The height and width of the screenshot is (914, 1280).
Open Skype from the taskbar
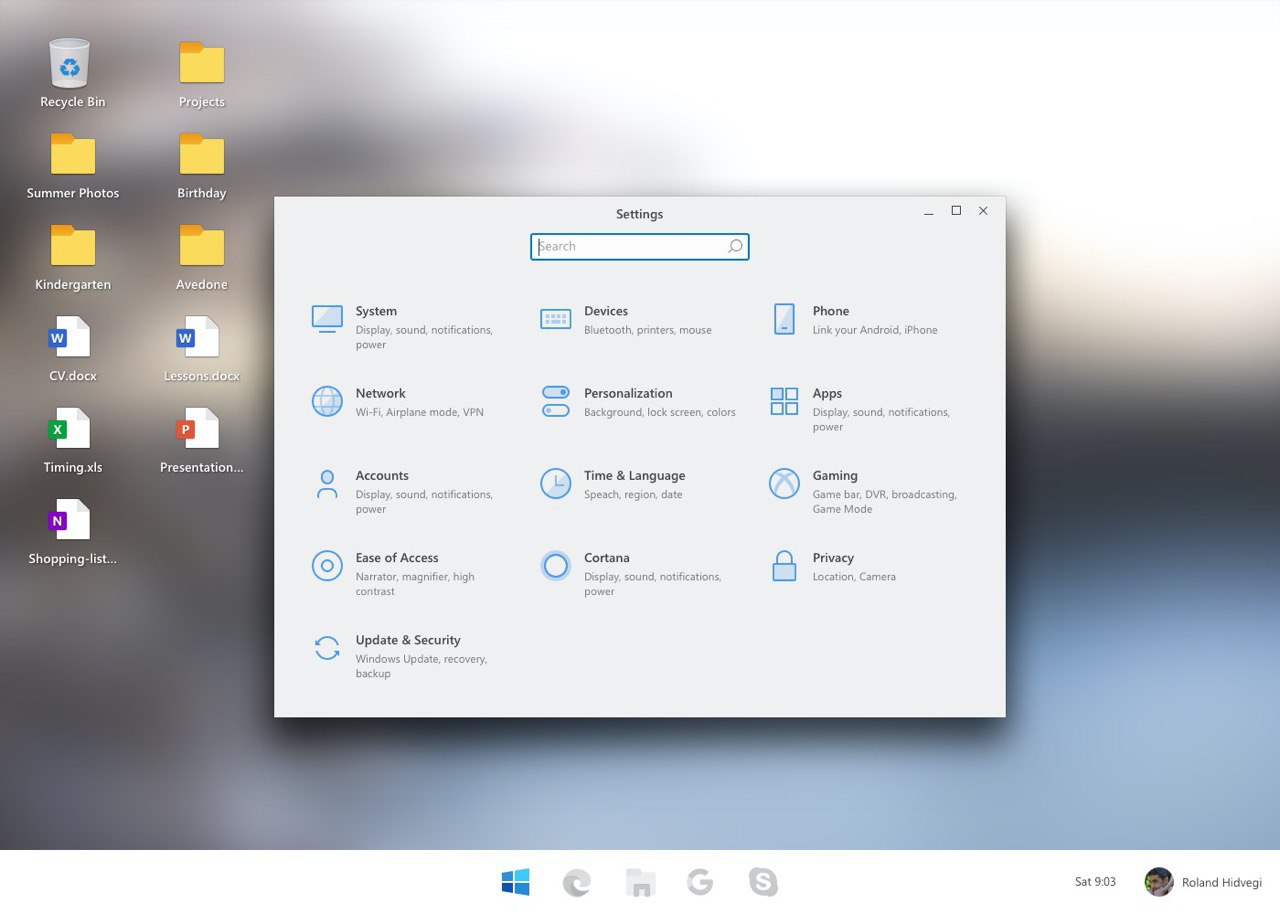coord(763,882)
